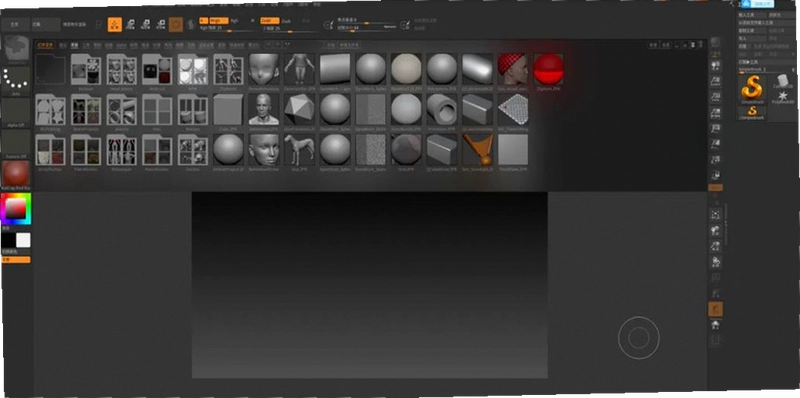
Task: Toggle the Zsub button next to Zadd
Action: [286, 21]
